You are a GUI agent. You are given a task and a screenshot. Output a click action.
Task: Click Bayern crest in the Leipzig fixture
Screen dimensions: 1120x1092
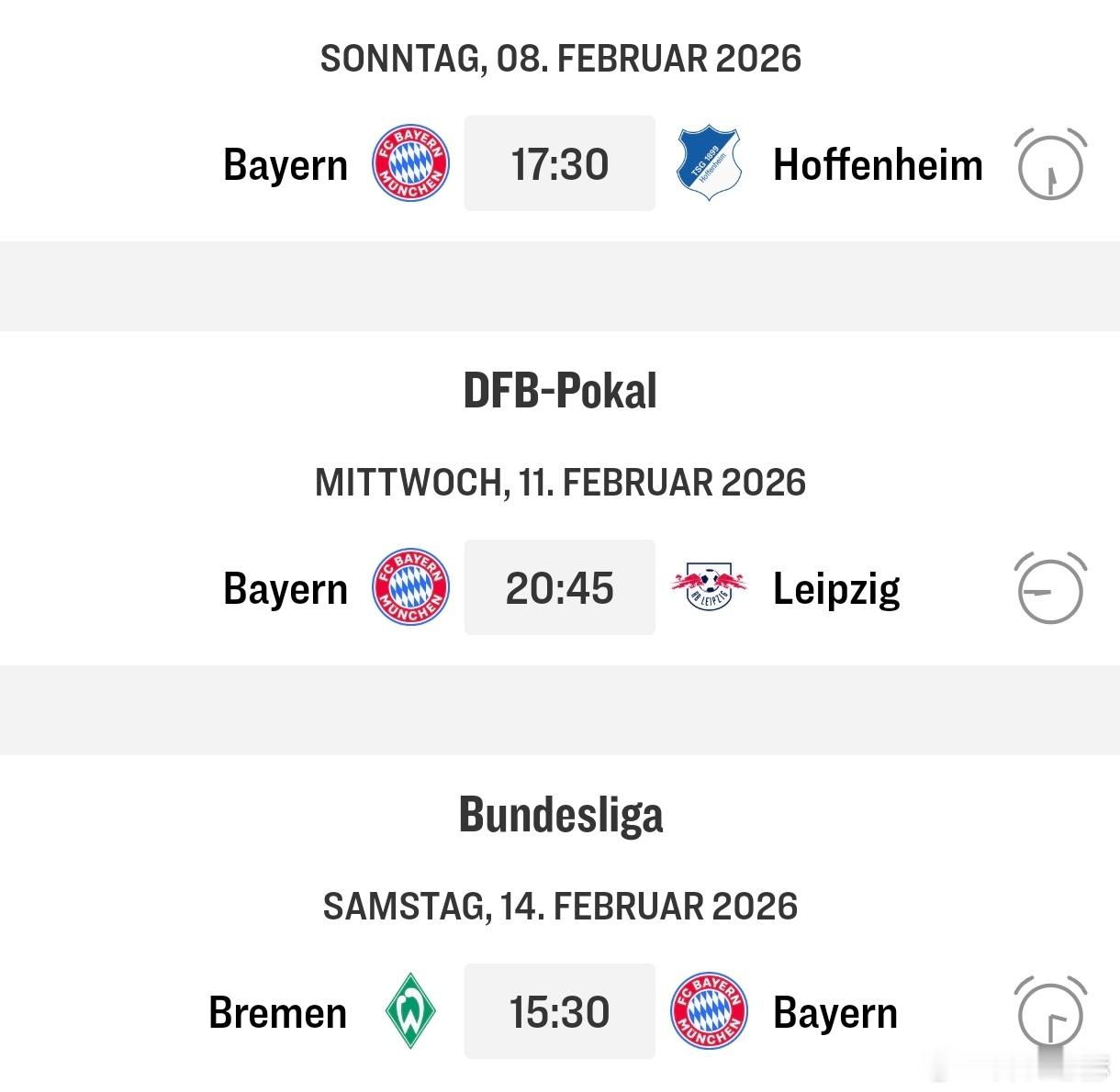410,588
